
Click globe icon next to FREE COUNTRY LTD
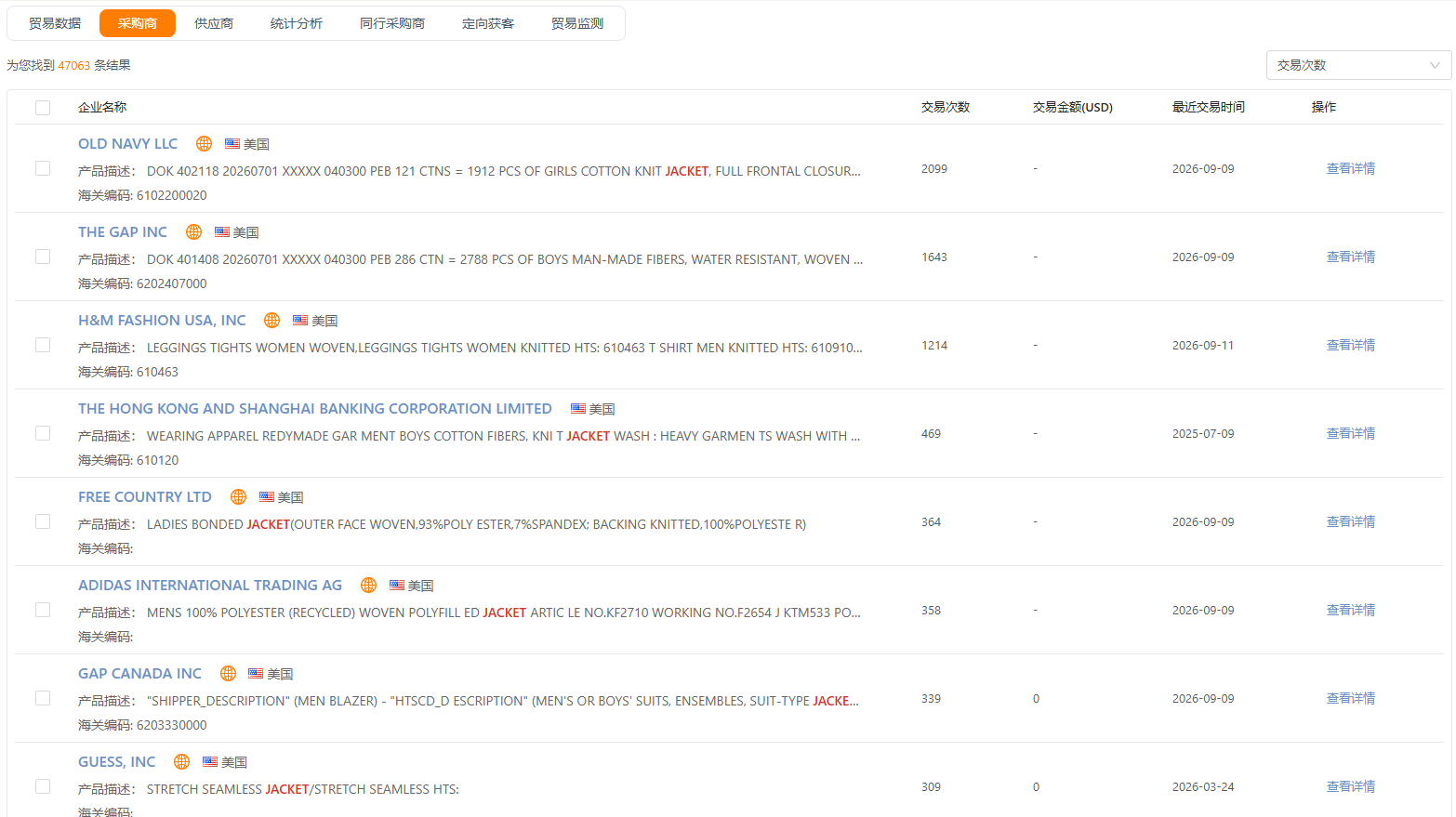[238, 496]
